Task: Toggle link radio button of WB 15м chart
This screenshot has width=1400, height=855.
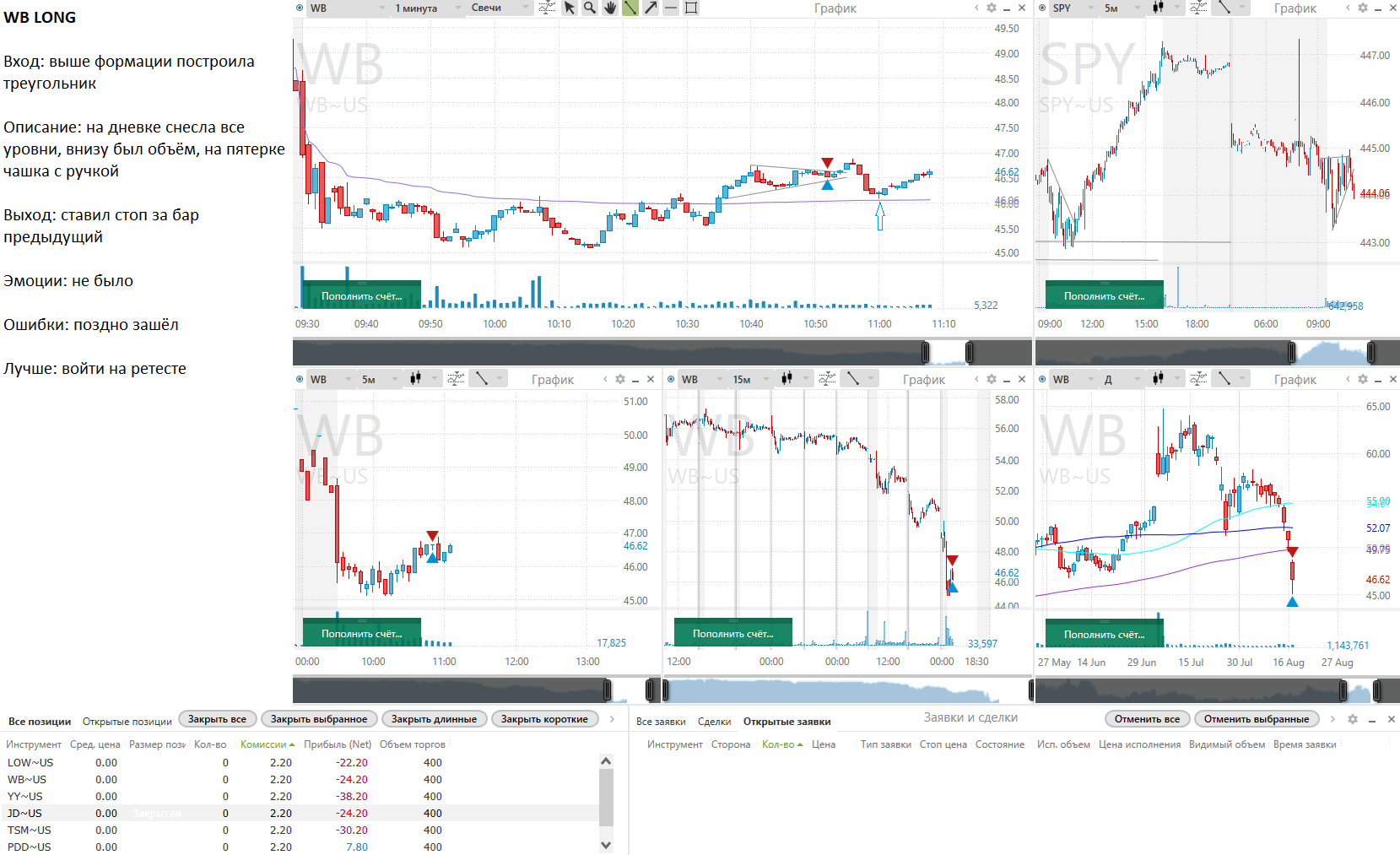Action: (671, 379)
